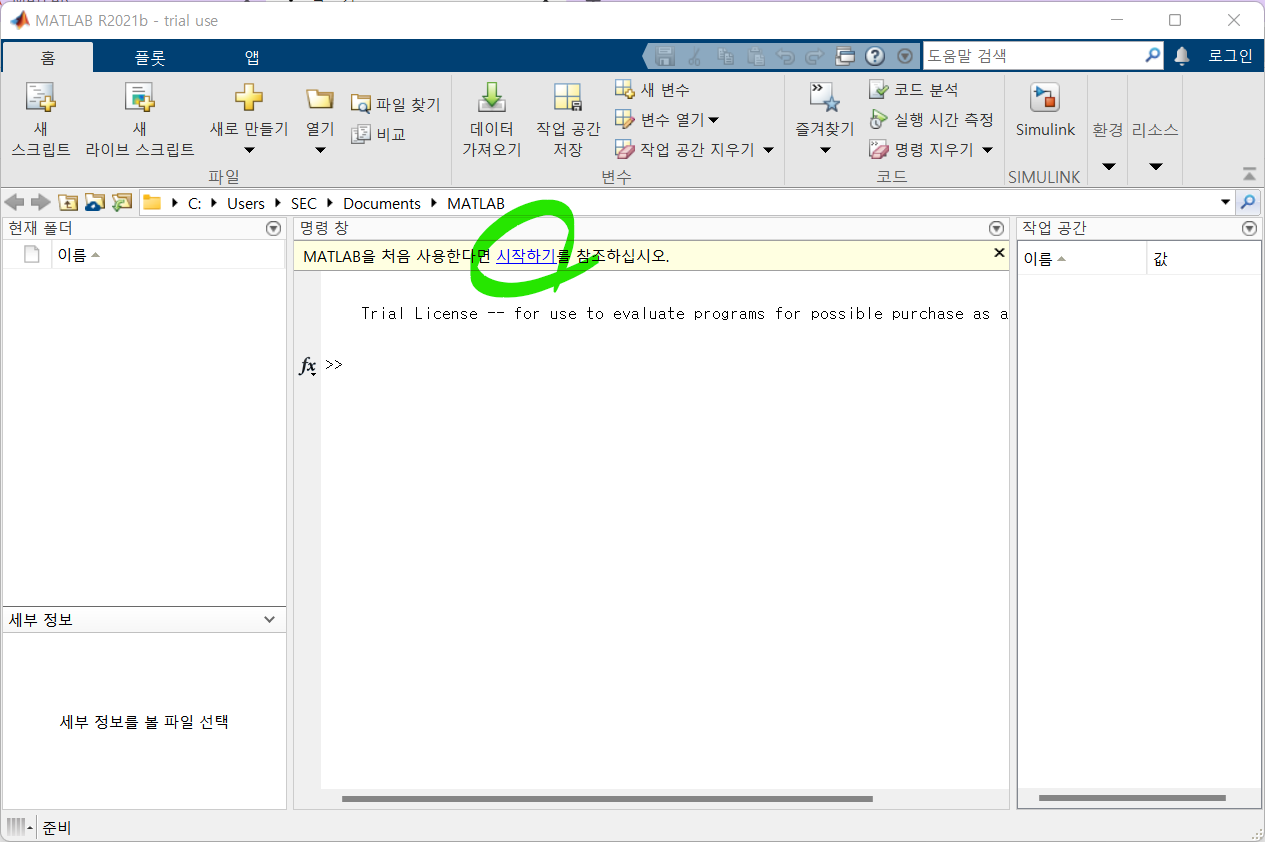
Task: Open the 명령 지우기 dropdown arrow
Action: [987, 151]
